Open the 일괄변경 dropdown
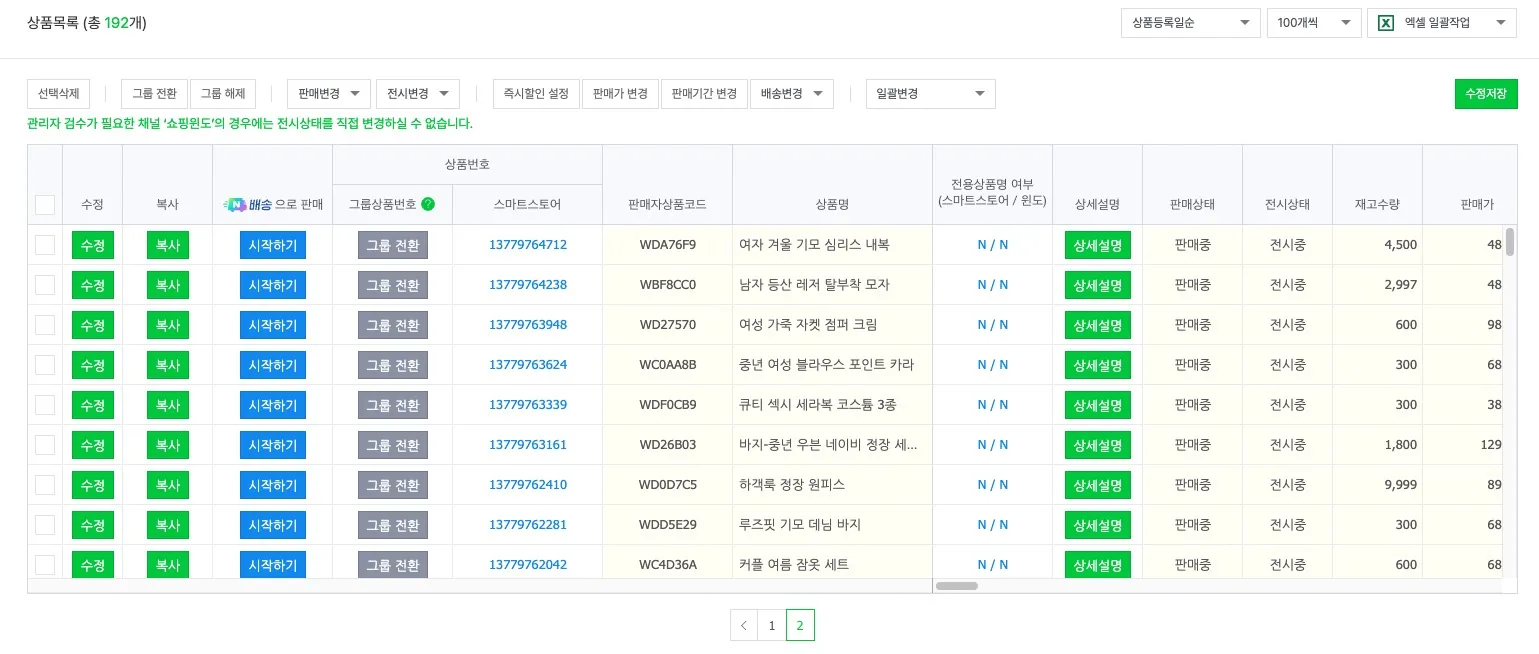1539x654 pixels. tap(931, 94)
